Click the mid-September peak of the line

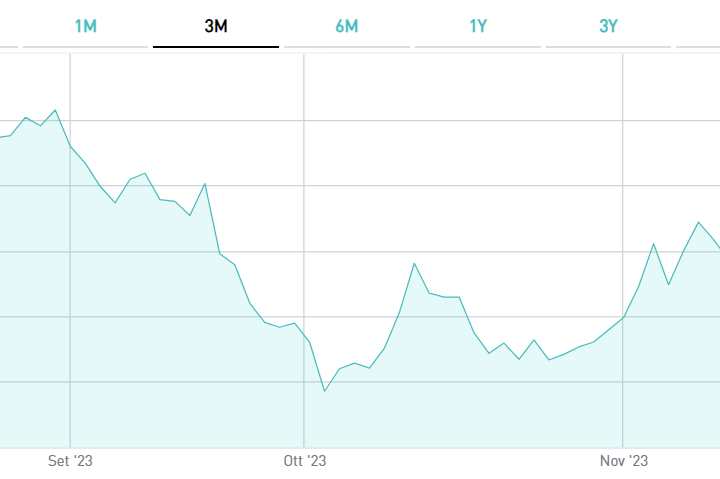tap(145, 173)
